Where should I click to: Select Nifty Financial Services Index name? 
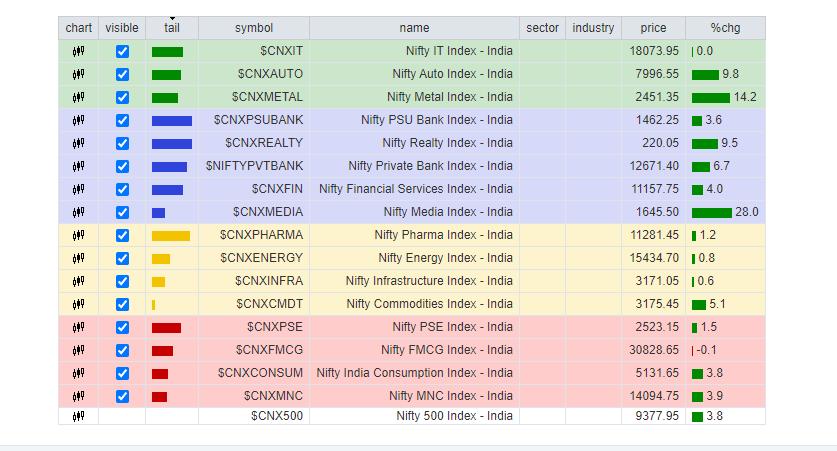(x=415, y=189)
